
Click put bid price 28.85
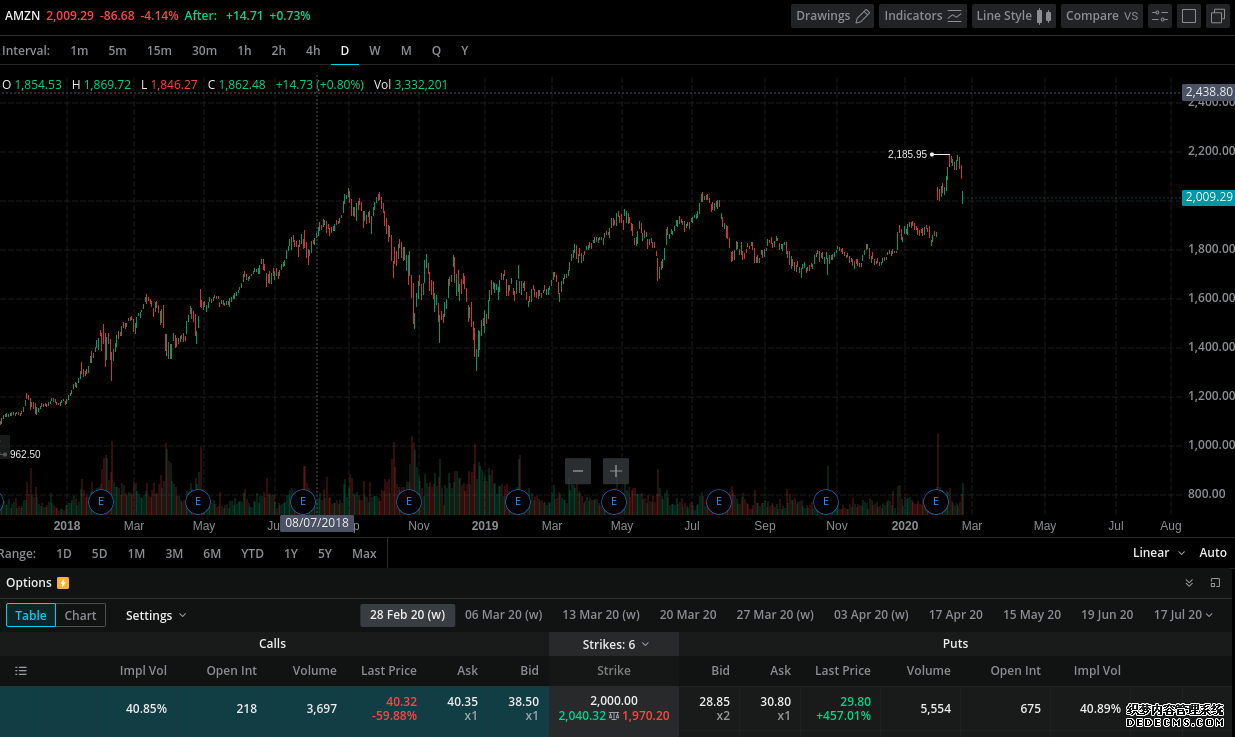[x=714, y=702]
